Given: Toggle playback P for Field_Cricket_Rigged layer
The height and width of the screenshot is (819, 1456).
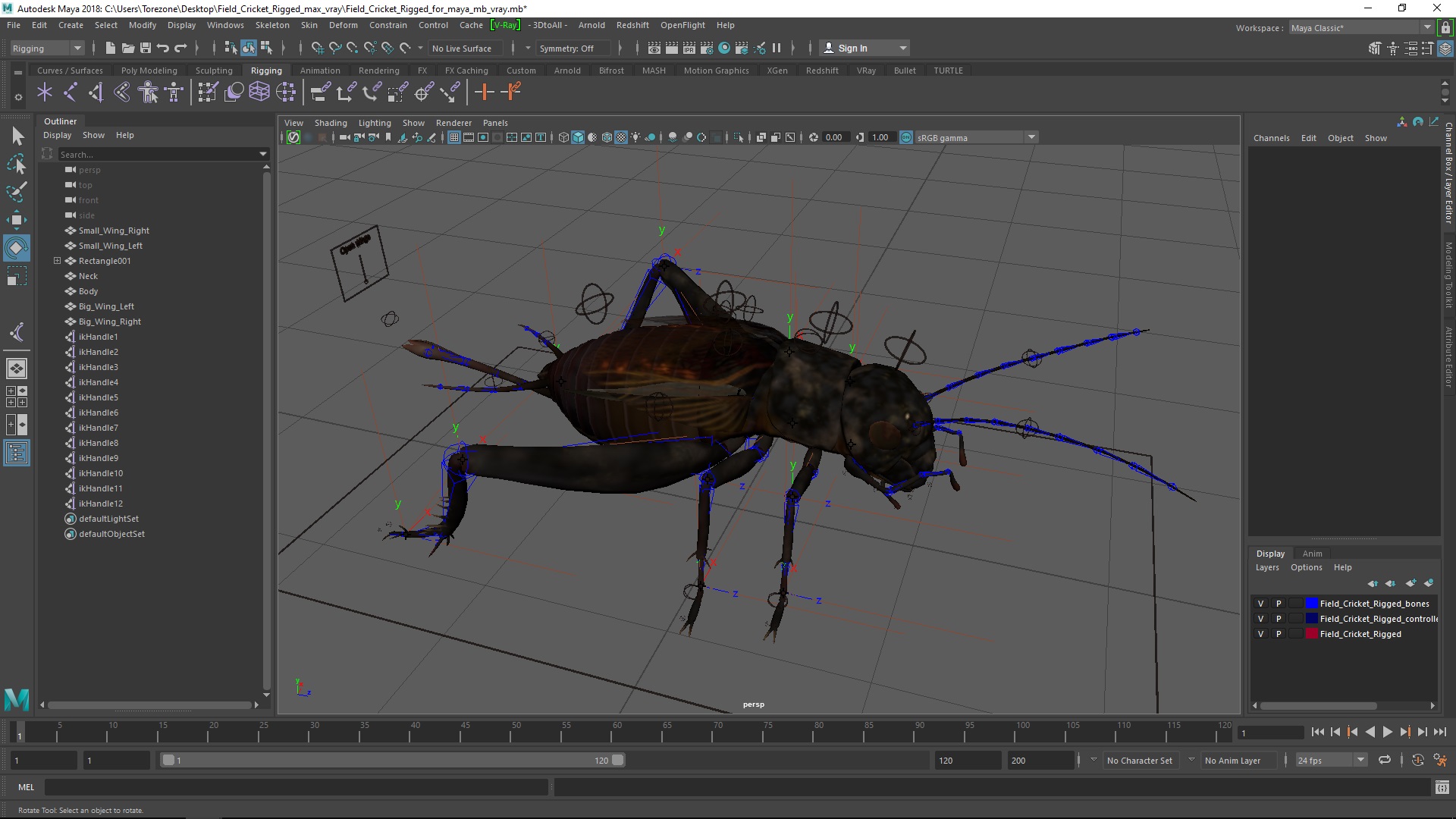Looking at the screenshot, I should (x=1279, y=634).
